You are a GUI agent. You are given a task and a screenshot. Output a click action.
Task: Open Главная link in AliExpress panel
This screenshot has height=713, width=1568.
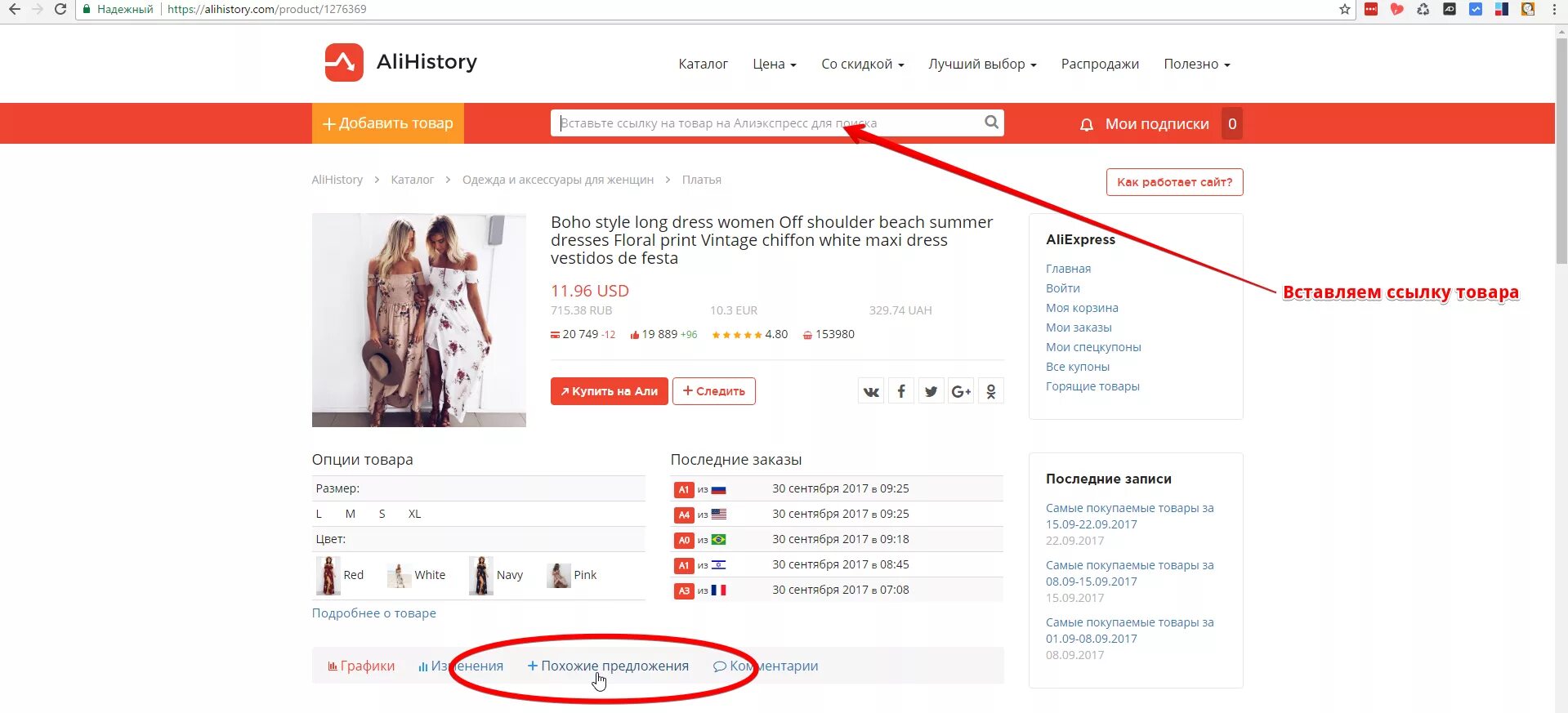coord(1068,269)
